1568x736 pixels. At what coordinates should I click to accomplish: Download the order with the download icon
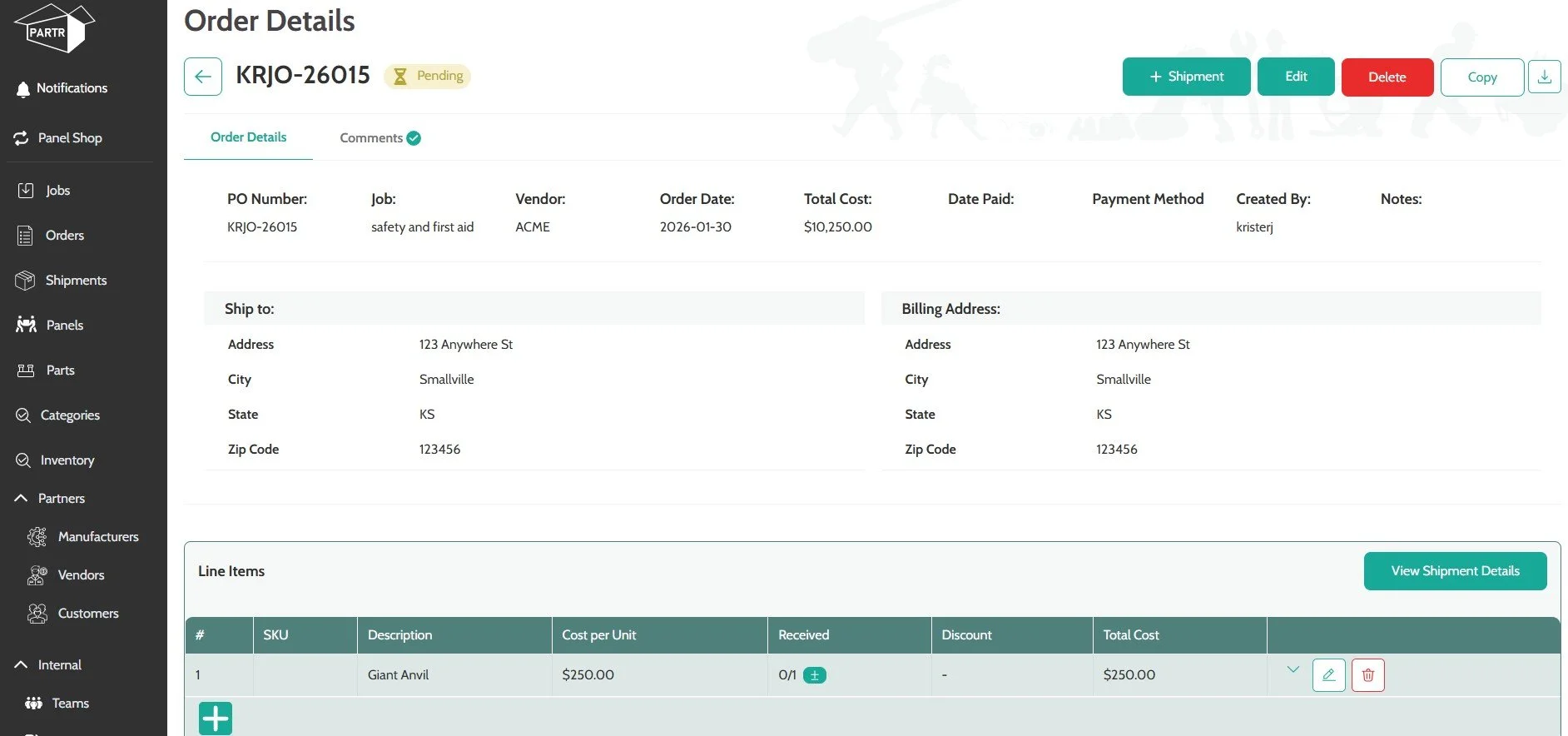[1545, 77]
